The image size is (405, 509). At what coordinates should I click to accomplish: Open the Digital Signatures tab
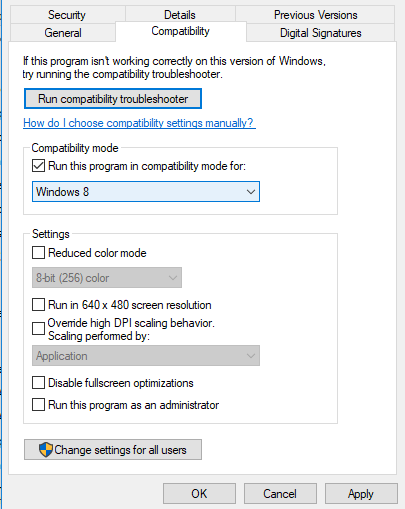pyautogui.click(x=321, y=33)
